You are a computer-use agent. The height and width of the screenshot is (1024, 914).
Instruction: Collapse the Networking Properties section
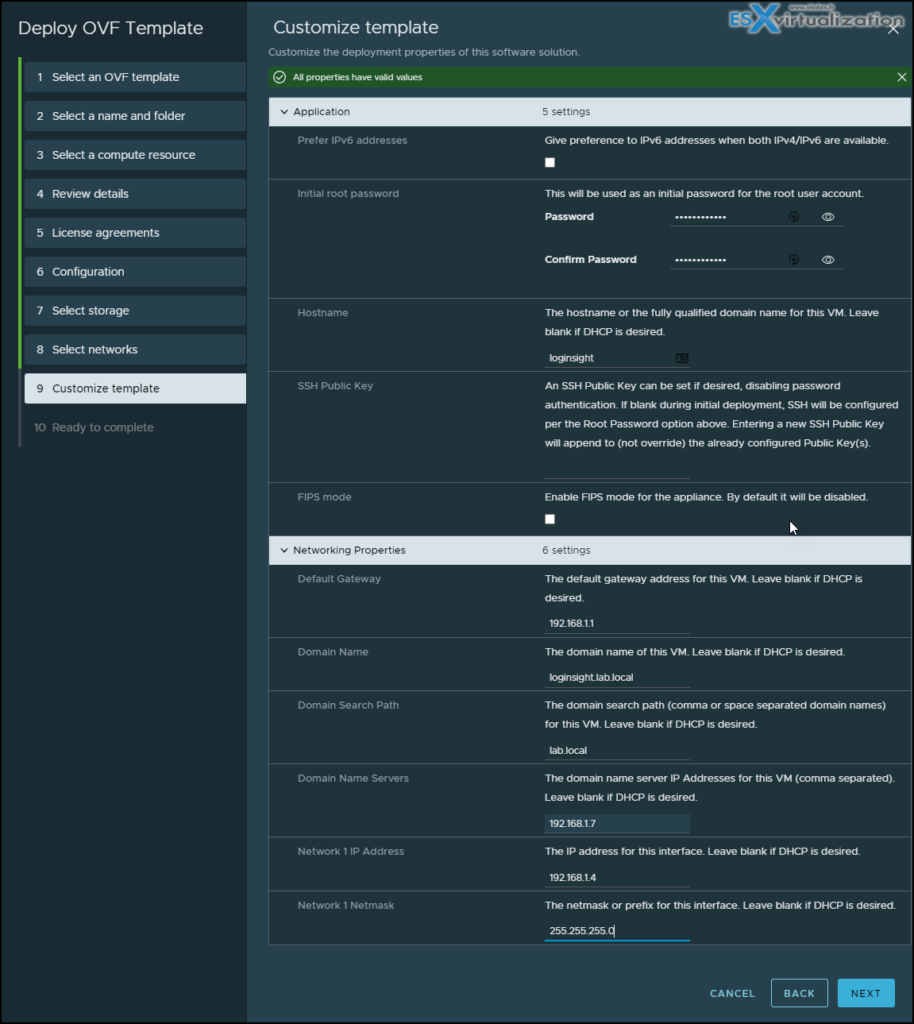coord(285,550)
